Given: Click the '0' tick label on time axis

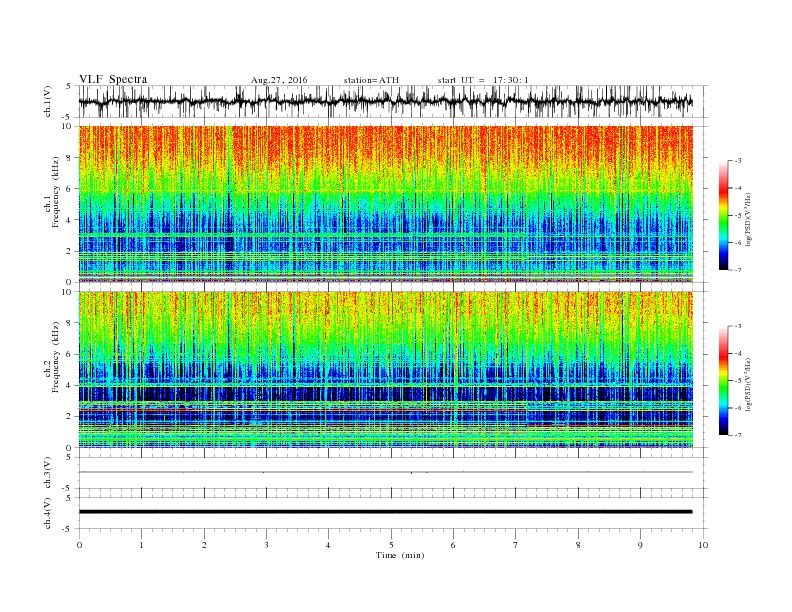Looking at the screenshot, I should coord(79,545).
